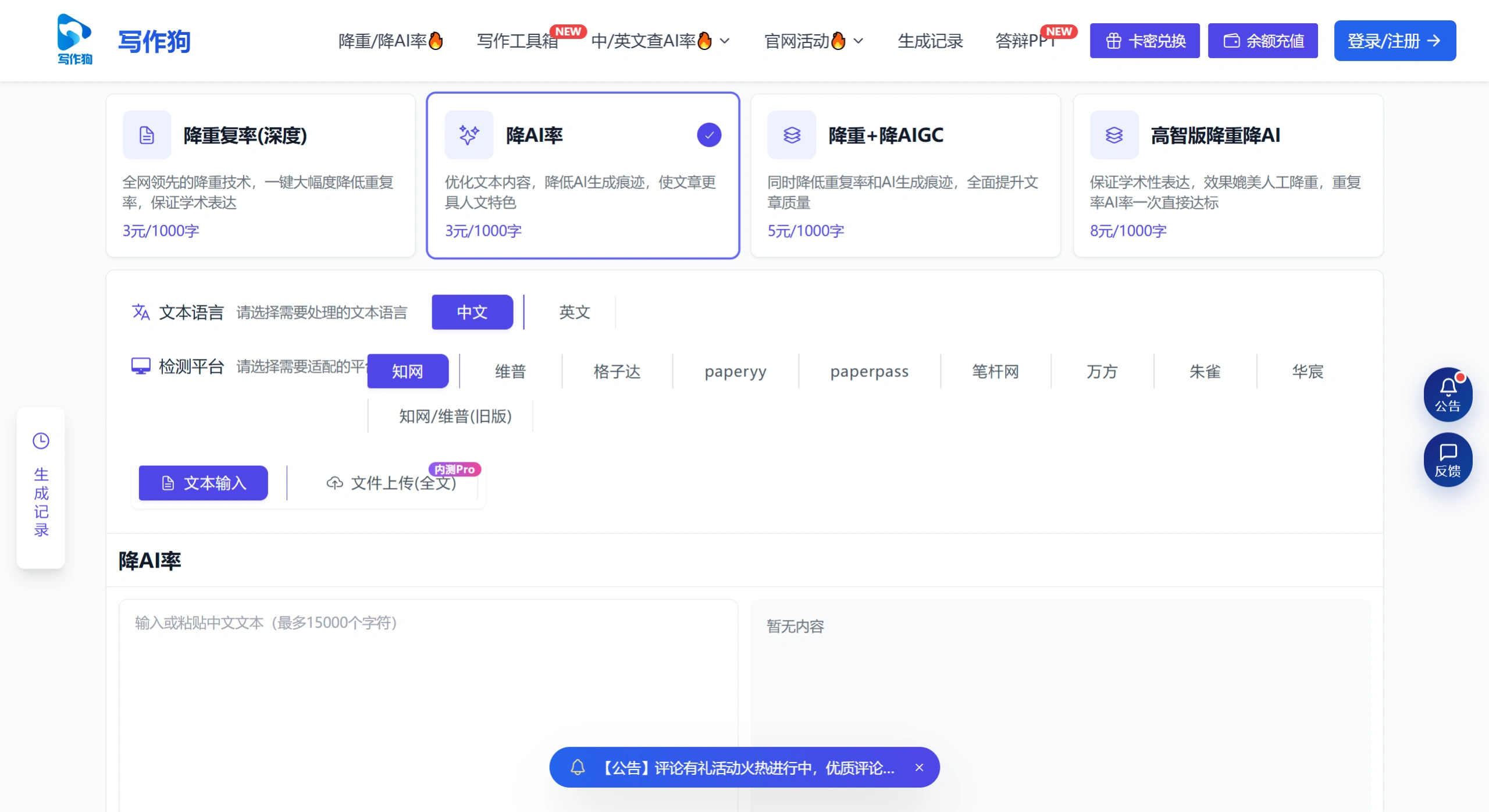Click the cloud upload icon in 文件上传
Screen dimensions: 1489x812
[x=334, y=483]
